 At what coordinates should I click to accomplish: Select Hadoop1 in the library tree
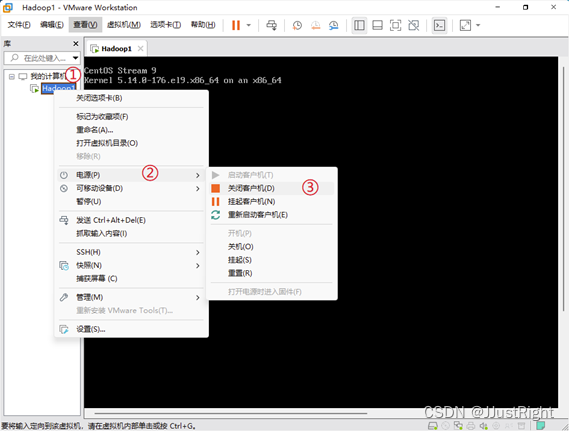click(x=58, y=88)
